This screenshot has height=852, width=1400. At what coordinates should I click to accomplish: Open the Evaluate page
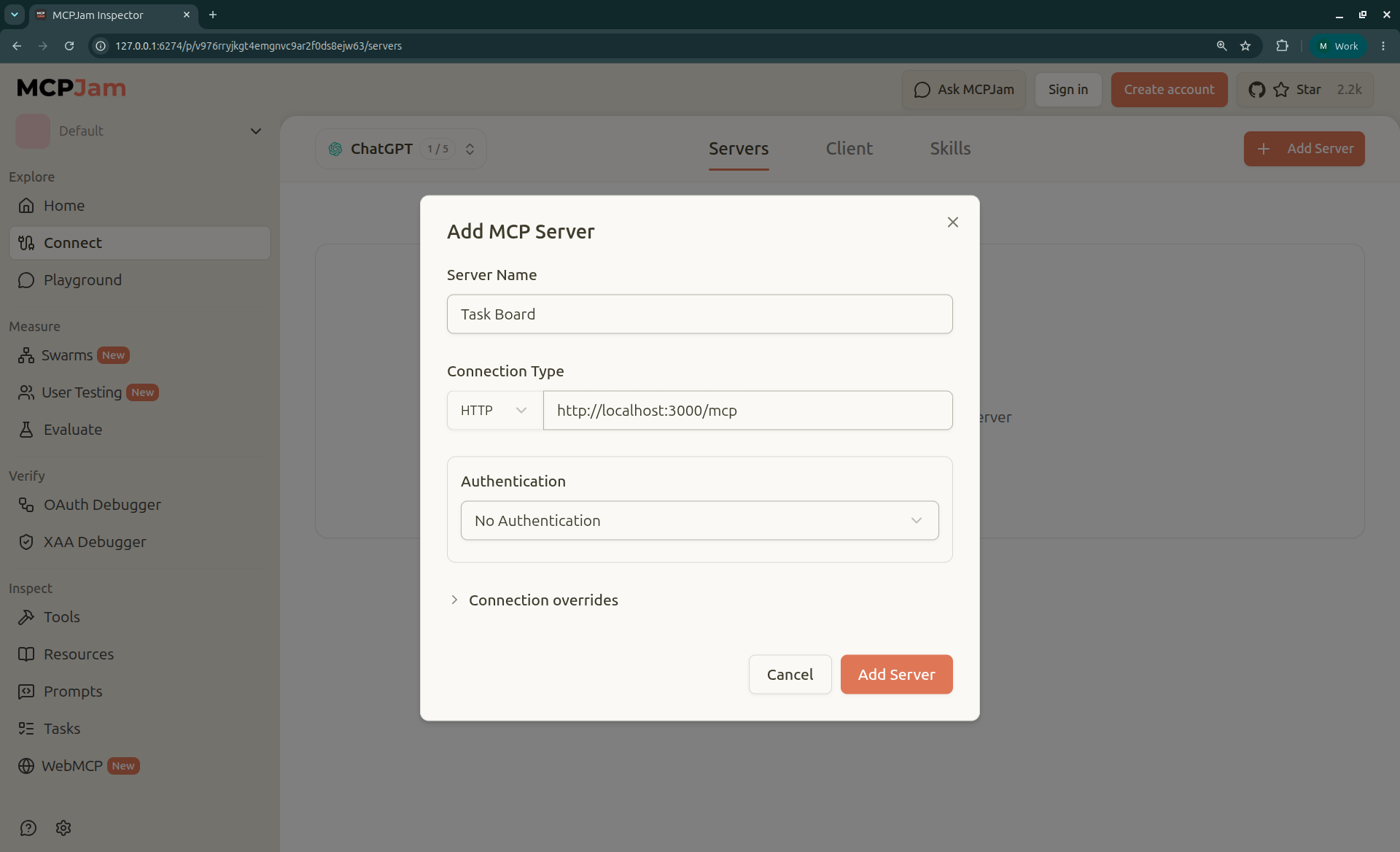pyautogui.click(x=140, y=430)
